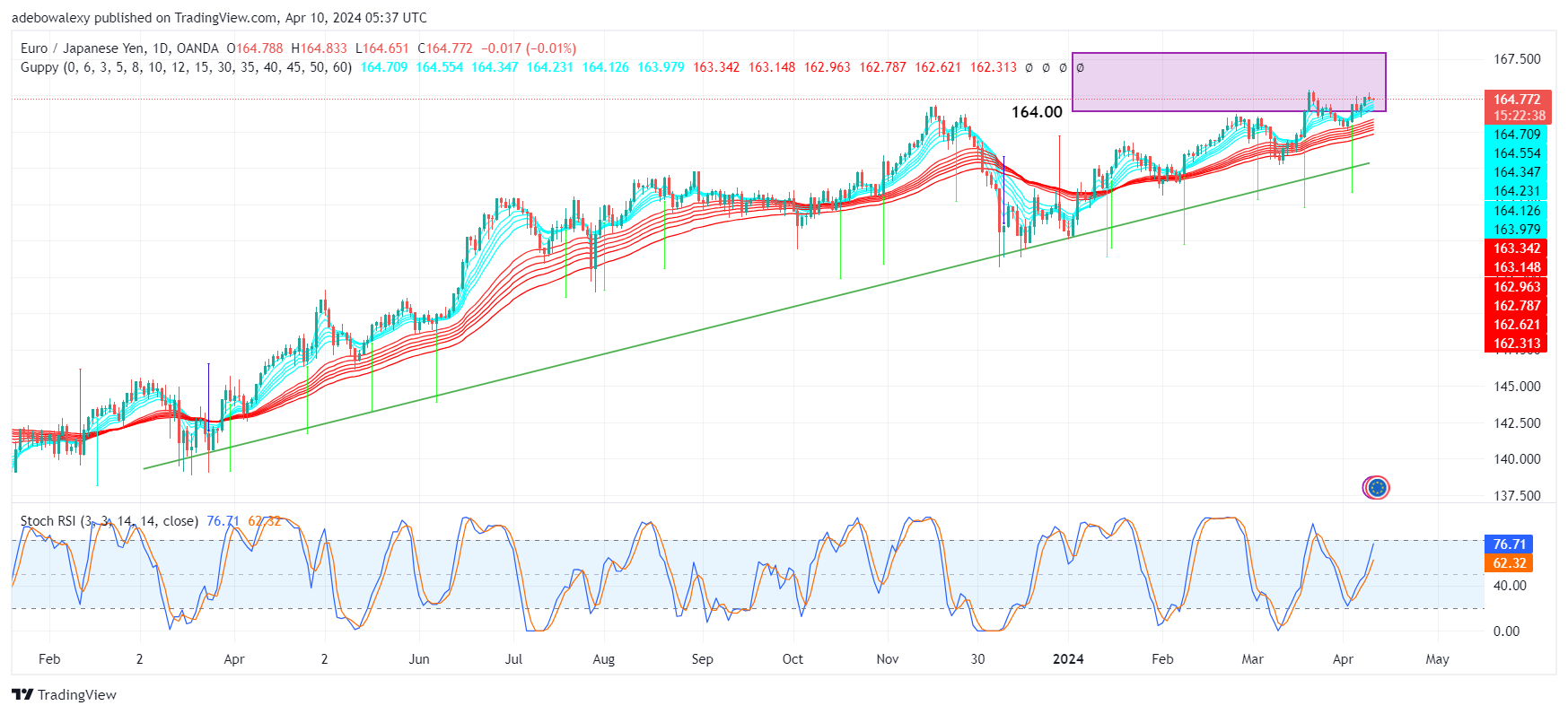Viewport: 1568px width, 714px height.
Task: Select the 164.00 text annotation on chart
Action: click(1037, 112)
